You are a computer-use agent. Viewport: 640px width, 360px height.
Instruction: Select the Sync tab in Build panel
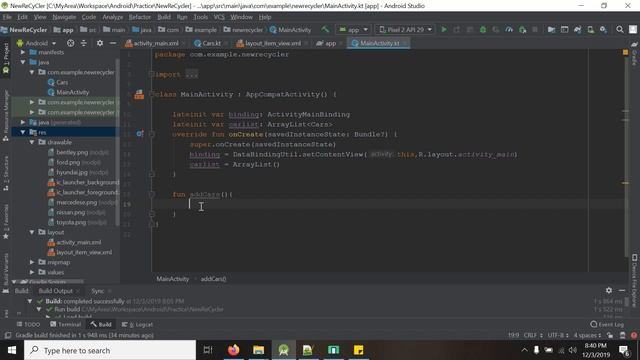pyautogui.click(x=98, y=291)
